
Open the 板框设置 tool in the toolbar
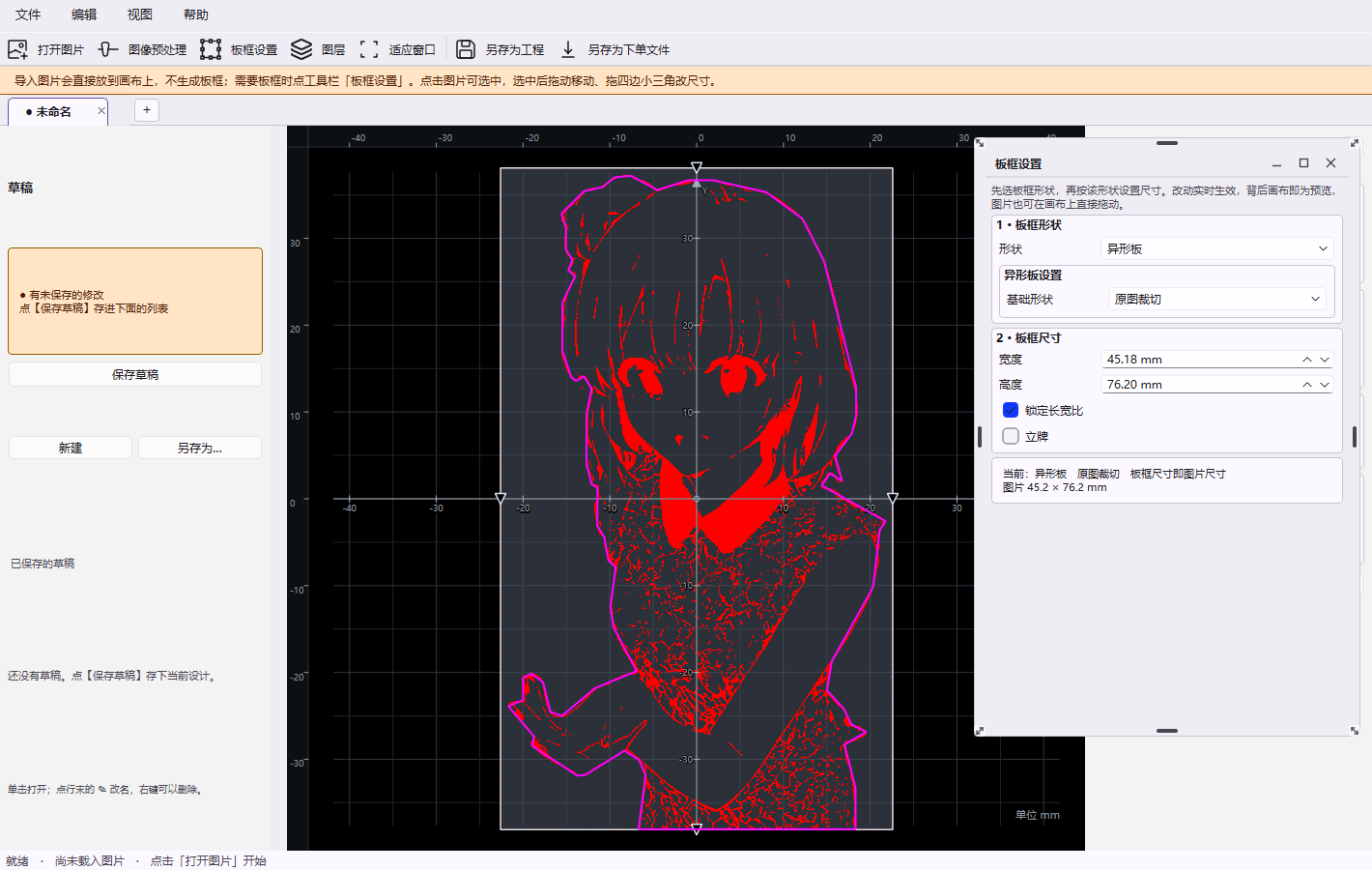tap(239, 49)
